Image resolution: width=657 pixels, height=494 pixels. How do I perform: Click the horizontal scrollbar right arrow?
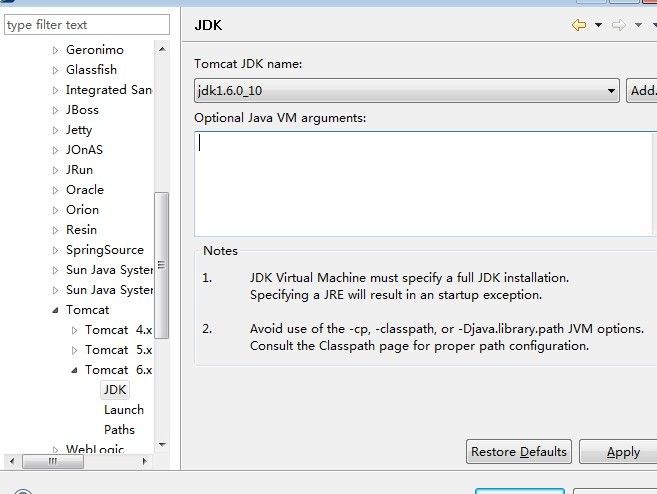[x=145, y=461]
